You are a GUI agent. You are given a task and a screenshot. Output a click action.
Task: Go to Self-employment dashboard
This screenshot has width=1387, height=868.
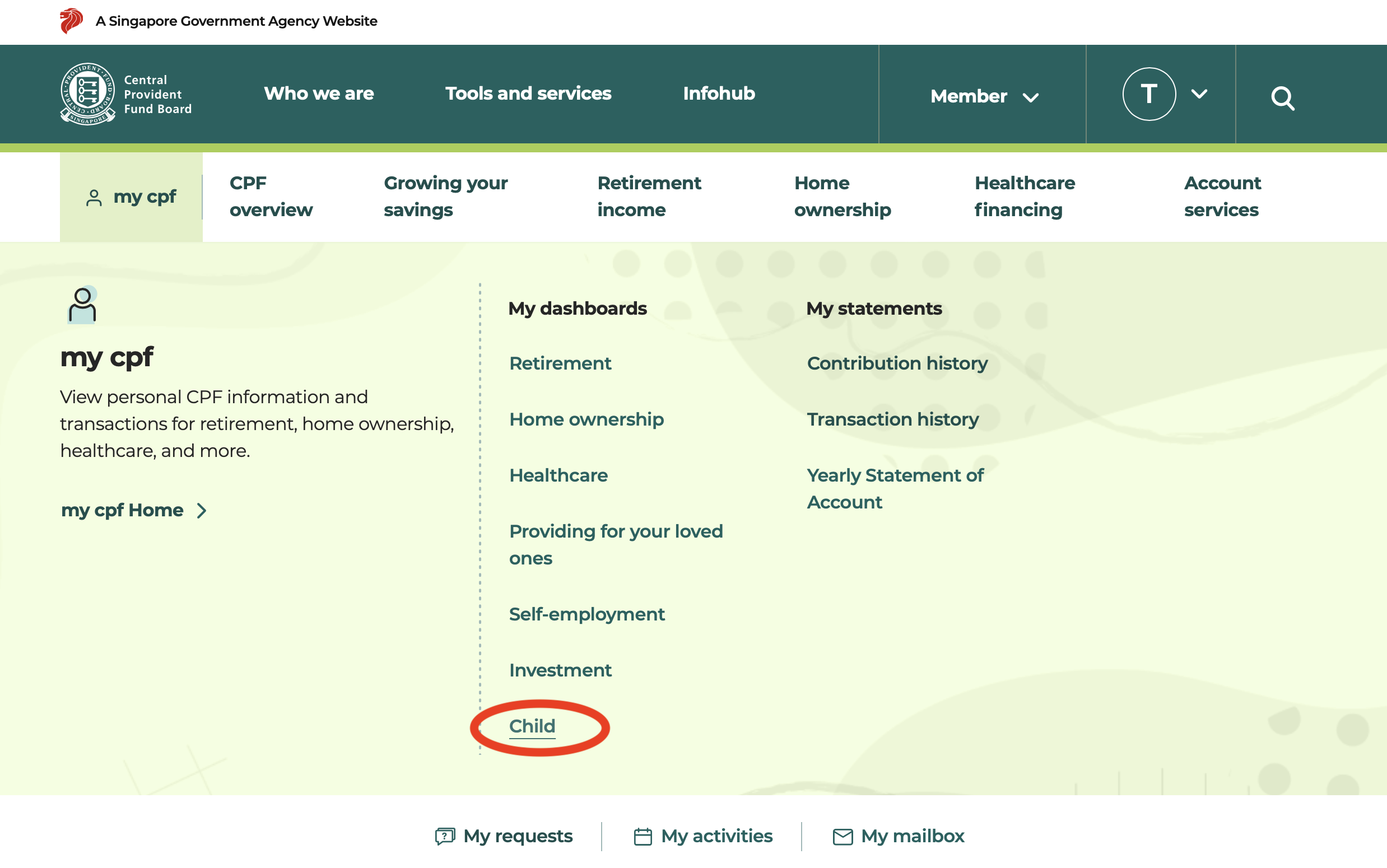click(586, 614)
